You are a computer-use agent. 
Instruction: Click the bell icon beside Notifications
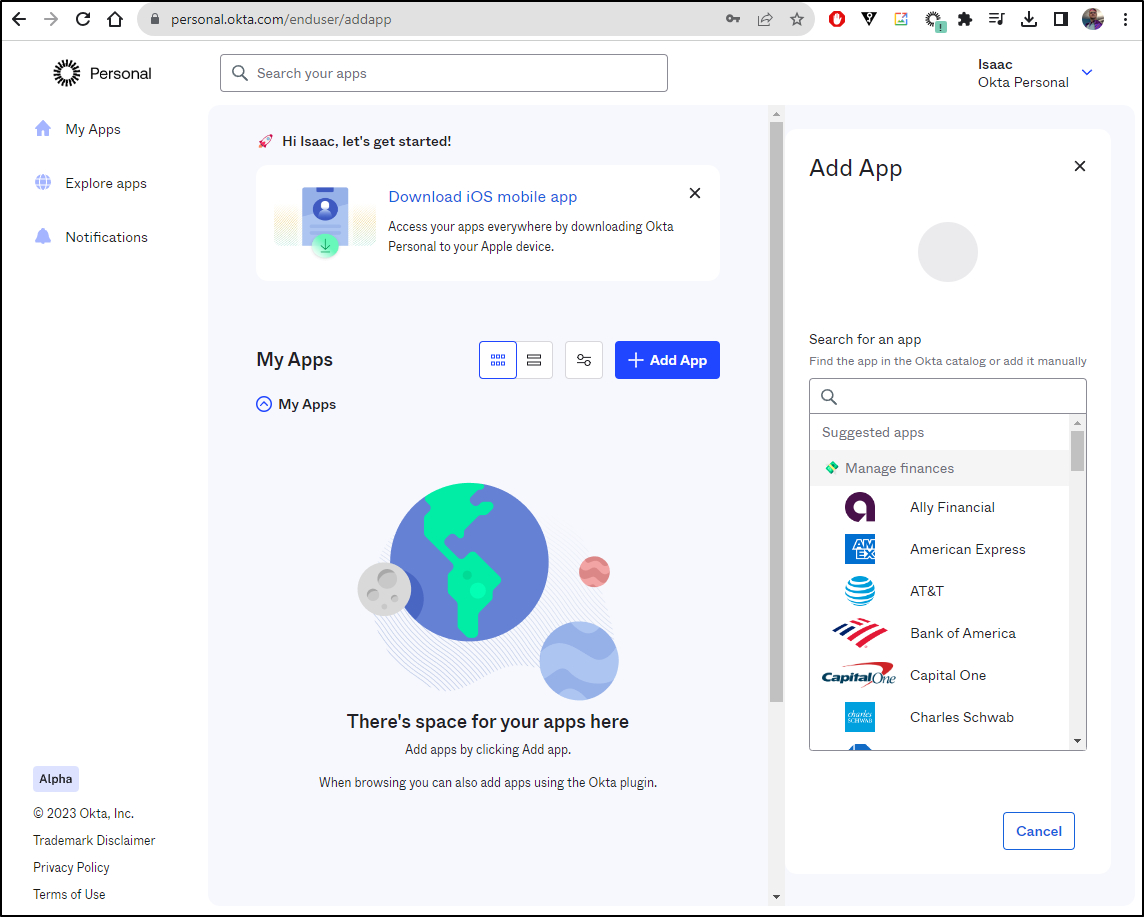(43, 236)
